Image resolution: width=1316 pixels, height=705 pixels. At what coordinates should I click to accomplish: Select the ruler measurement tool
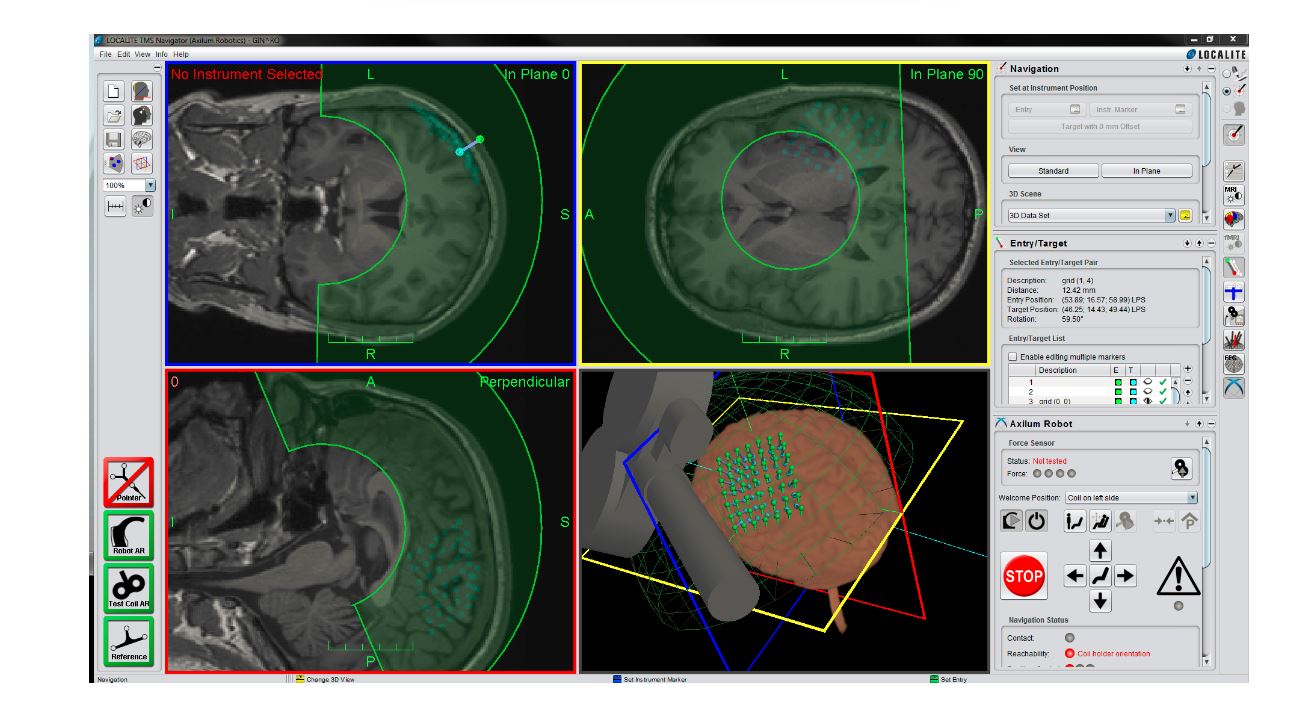coord(114,205)
